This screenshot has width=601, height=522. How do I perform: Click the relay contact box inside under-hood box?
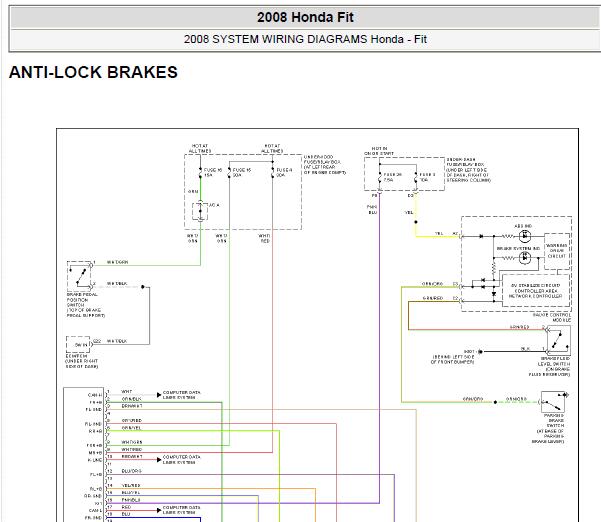point(200,211)
